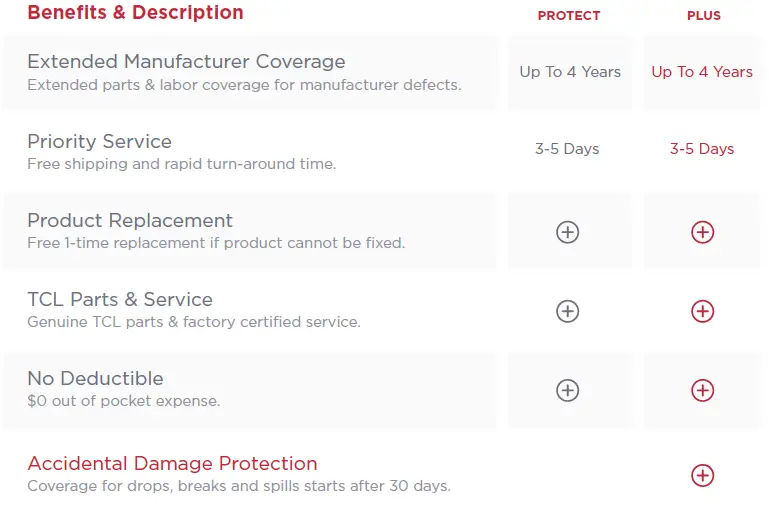This screenshot has height=505, width=769.
Task: Select the PROTECT plan column header
Action: pos(569,15)
